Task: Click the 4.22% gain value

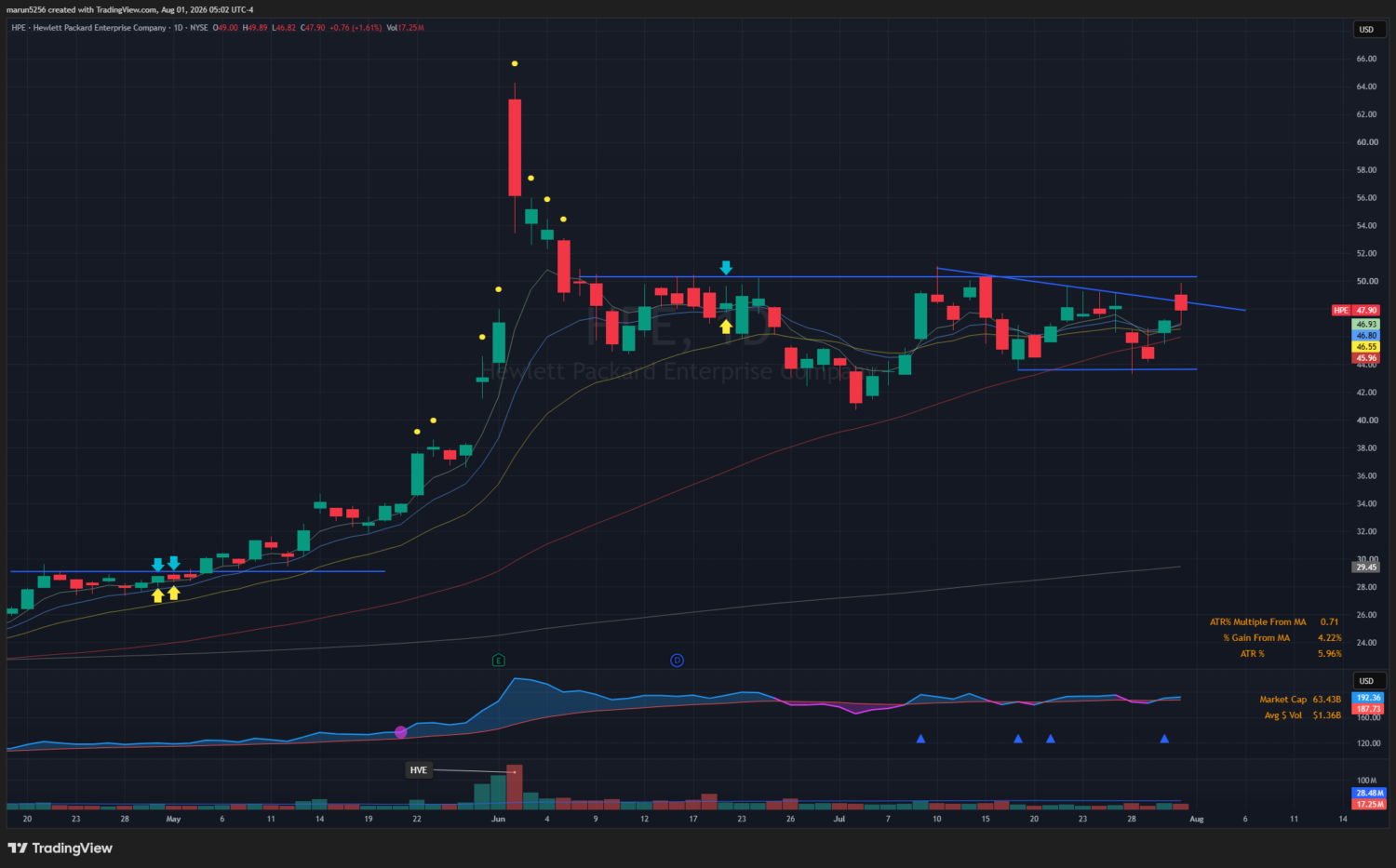Action: 1330,638
